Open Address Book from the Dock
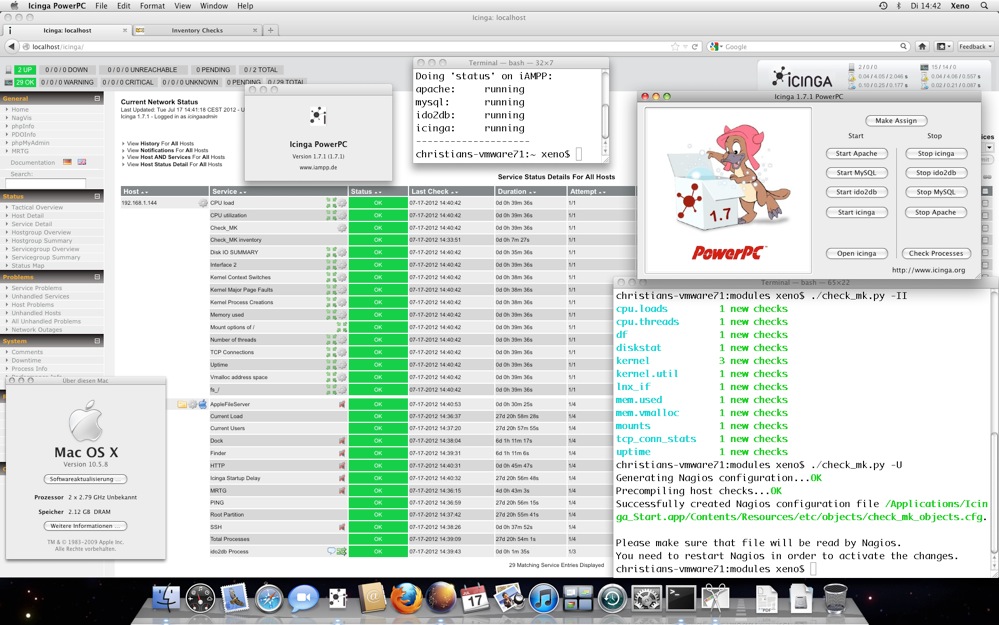The width and height of the screenshot is (999, 625). click(x=372, y=599)
